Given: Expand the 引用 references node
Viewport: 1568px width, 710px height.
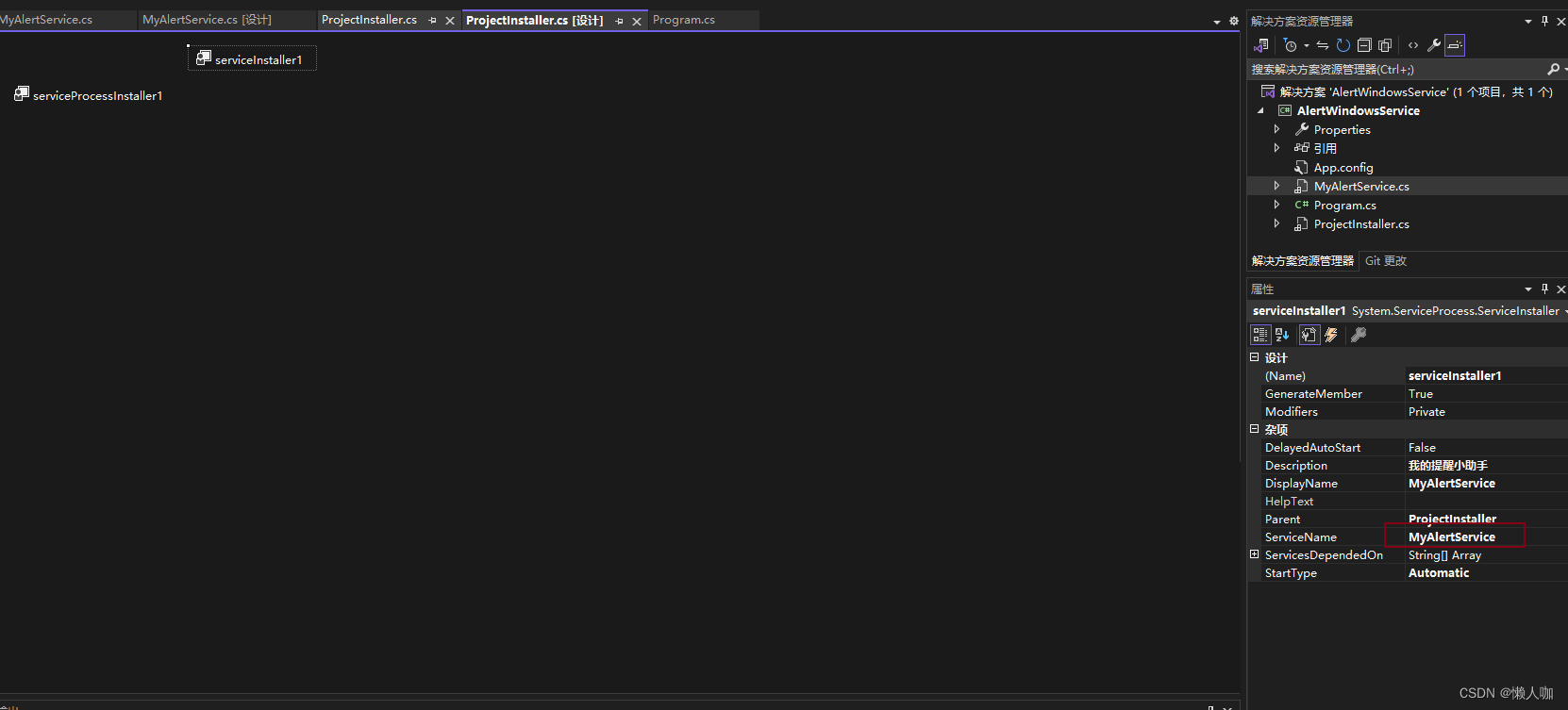Looking at the screenshot, I should point(1276,148).
